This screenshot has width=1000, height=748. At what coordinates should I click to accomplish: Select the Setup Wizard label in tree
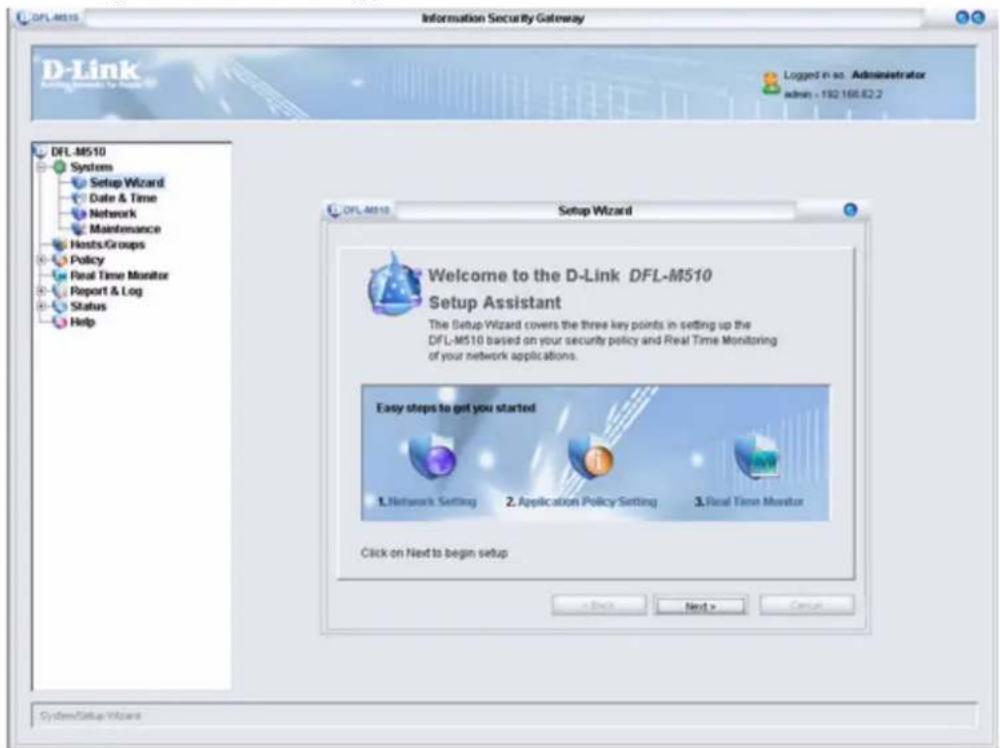click(127, 182)
